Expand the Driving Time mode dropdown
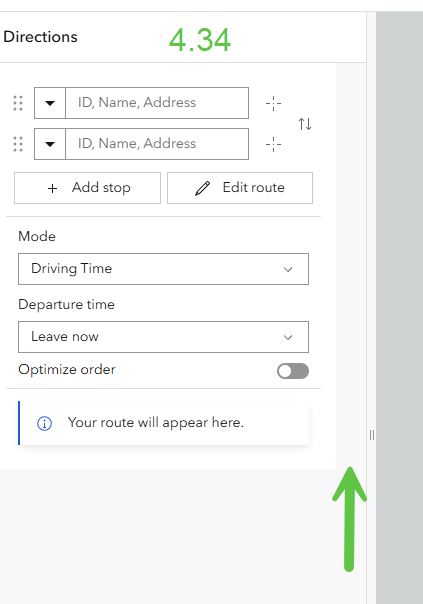Screen dimensions: 423x604 tap(163, 269)
